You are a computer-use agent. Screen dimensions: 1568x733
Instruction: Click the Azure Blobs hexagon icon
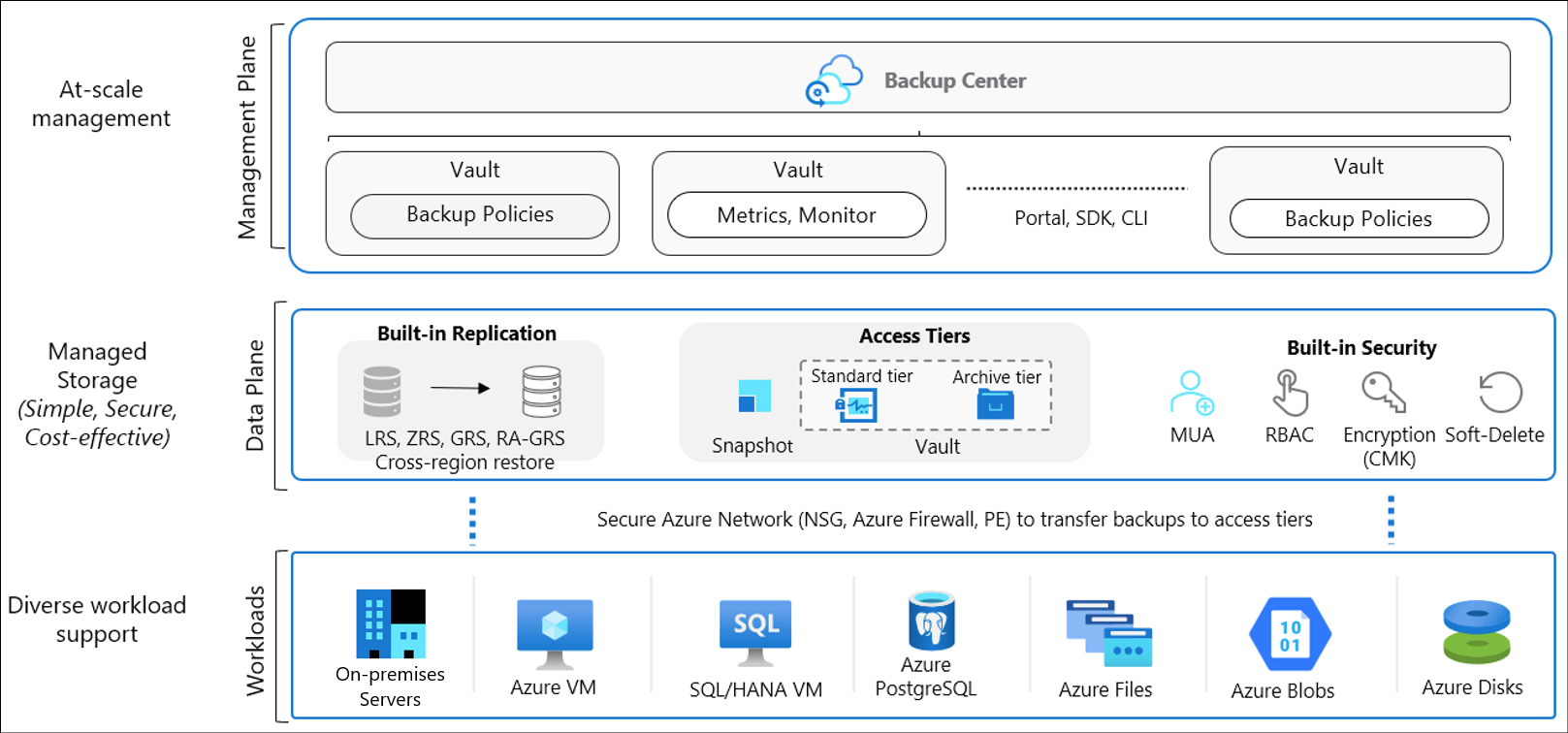[x=1291, y=635]
